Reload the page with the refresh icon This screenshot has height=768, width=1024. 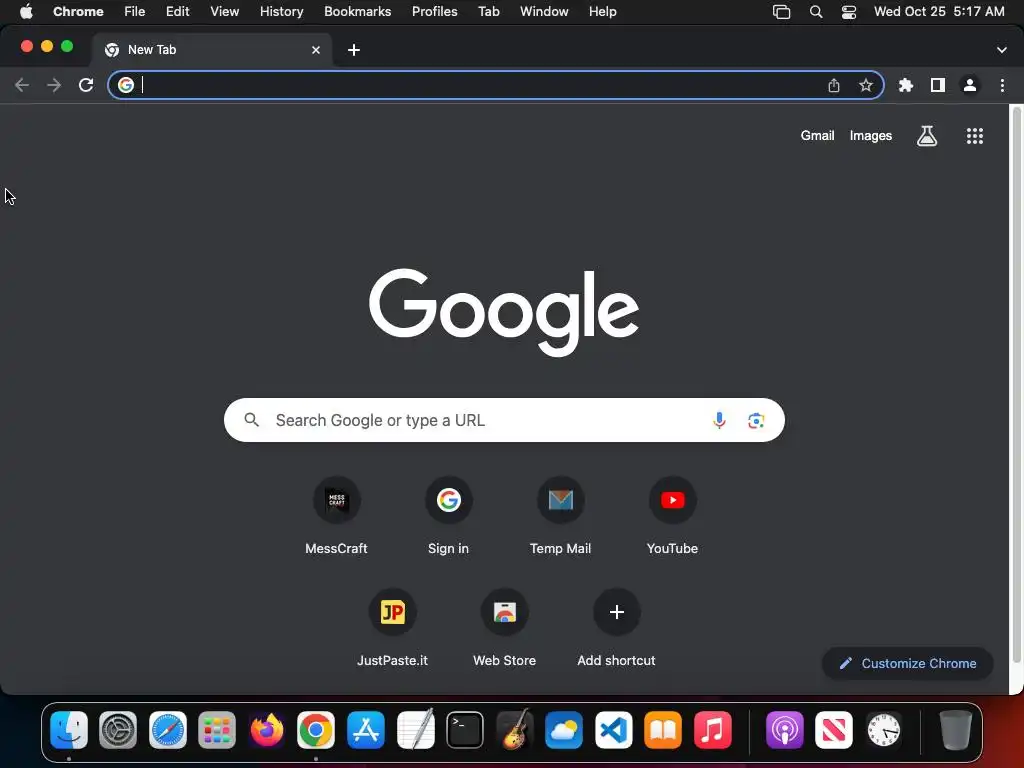86,85
